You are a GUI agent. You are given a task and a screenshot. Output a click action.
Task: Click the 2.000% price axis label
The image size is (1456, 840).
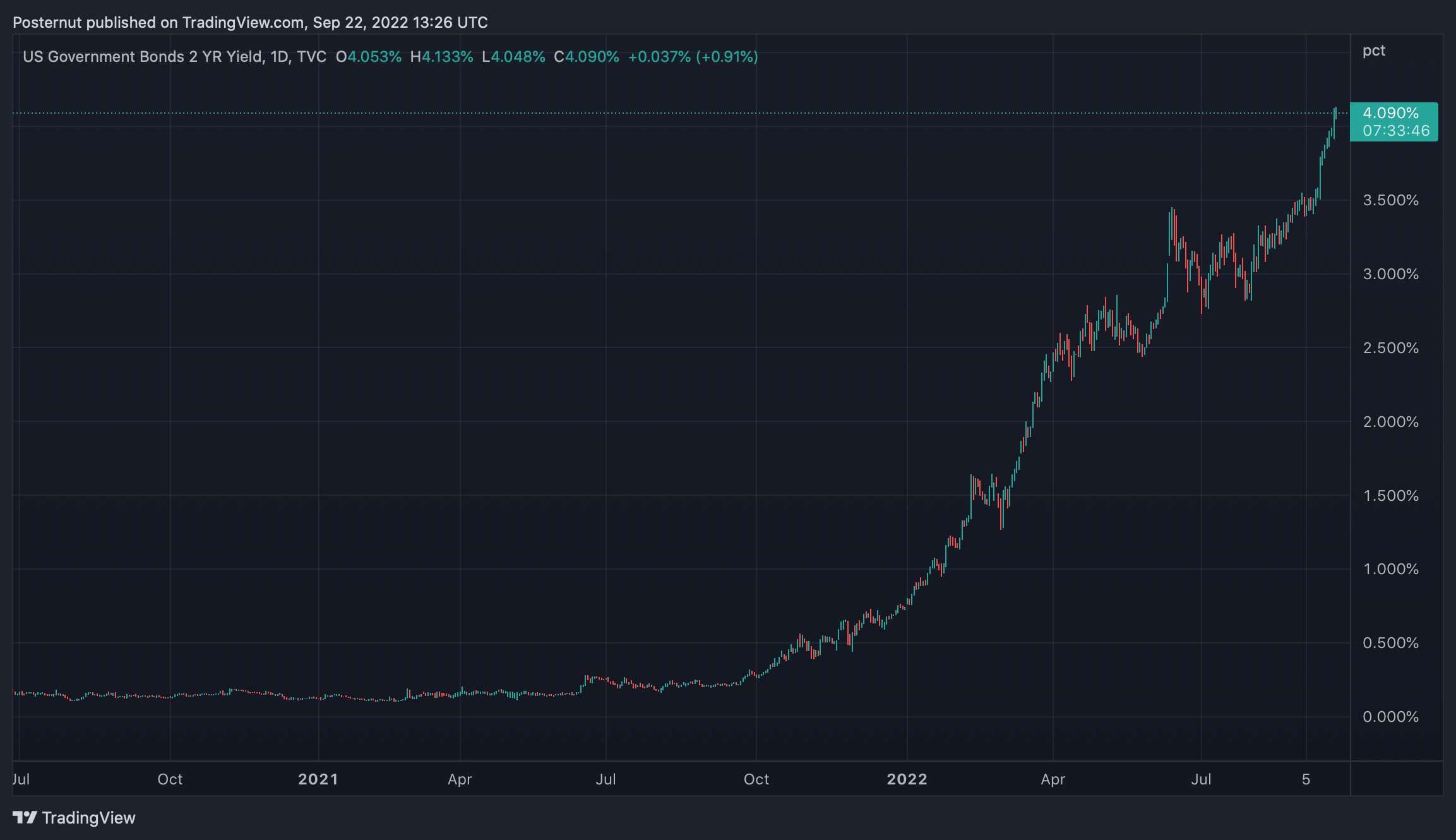tap(1390, 422)
